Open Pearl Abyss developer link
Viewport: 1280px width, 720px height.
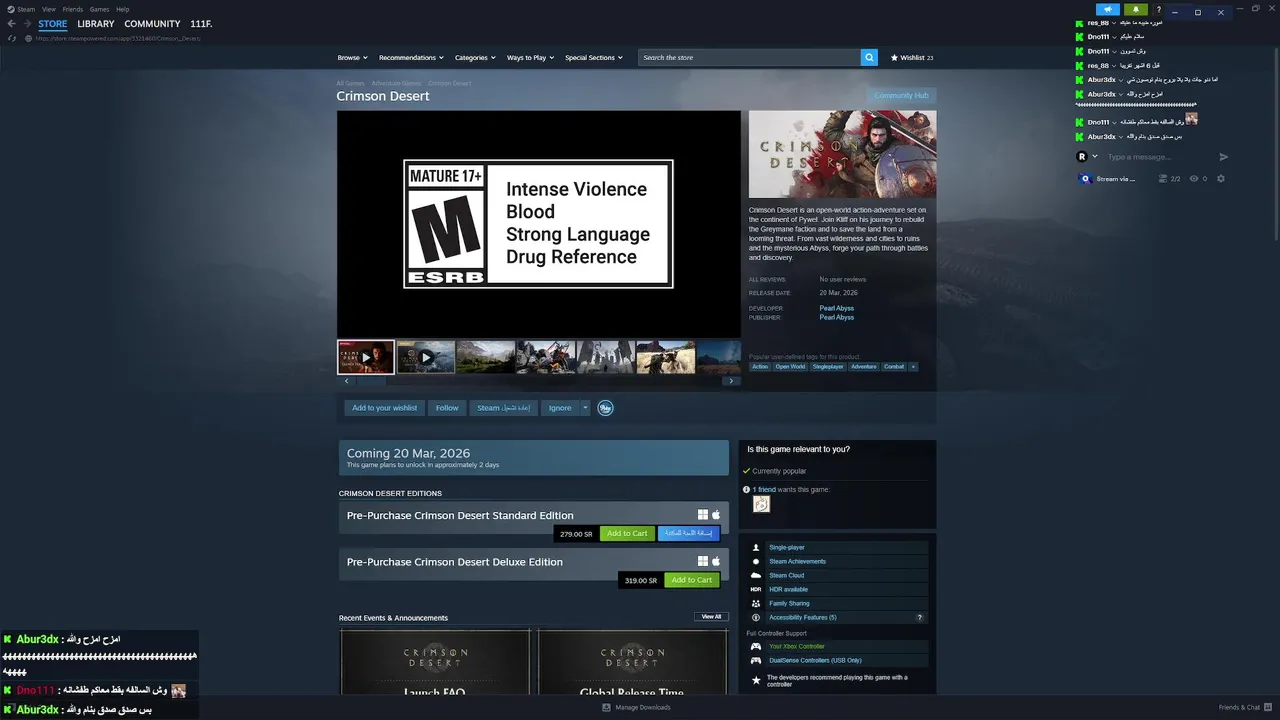point(836,308)
